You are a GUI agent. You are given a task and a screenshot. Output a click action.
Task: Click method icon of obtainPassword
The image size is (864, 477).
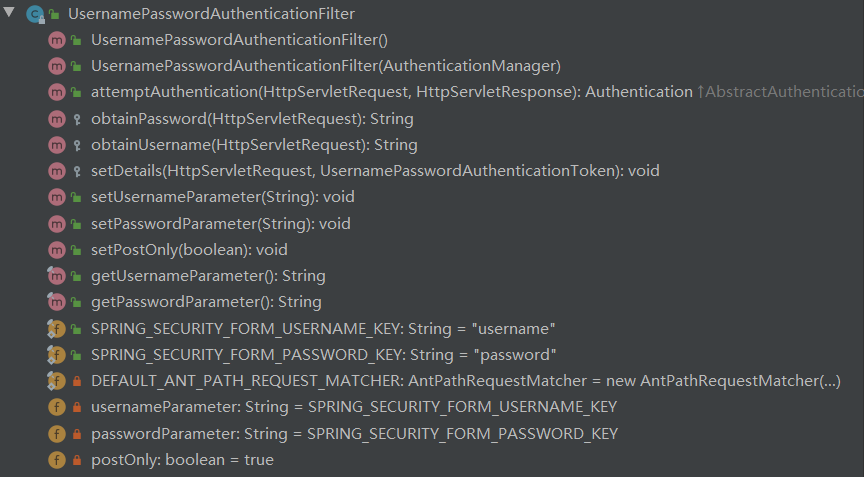point(56,118)
